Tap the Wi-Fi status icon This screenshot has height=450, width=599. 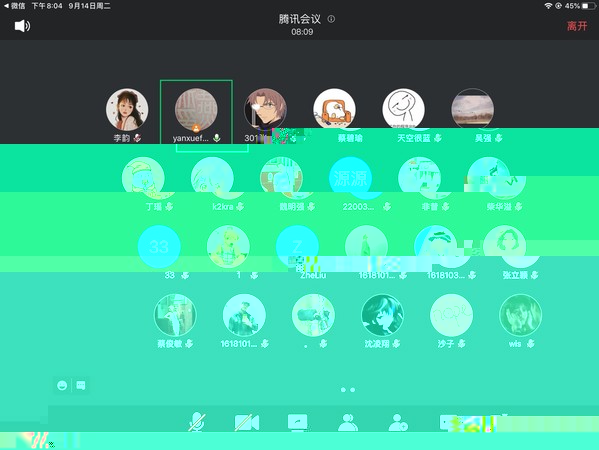click(548, 6)
